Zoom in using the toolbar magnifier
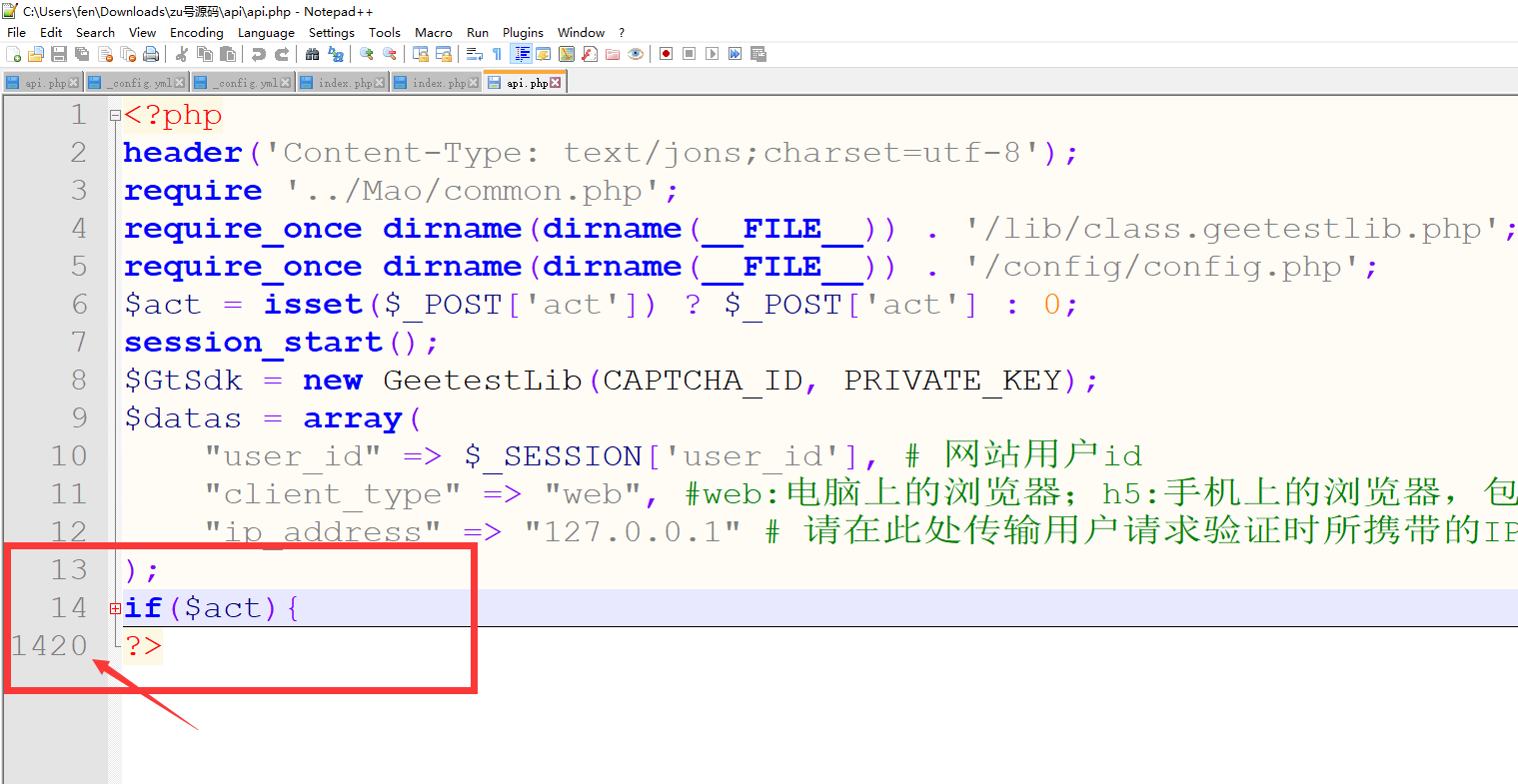Viewport: 1518px width, 784px height. tap(367, 54)
